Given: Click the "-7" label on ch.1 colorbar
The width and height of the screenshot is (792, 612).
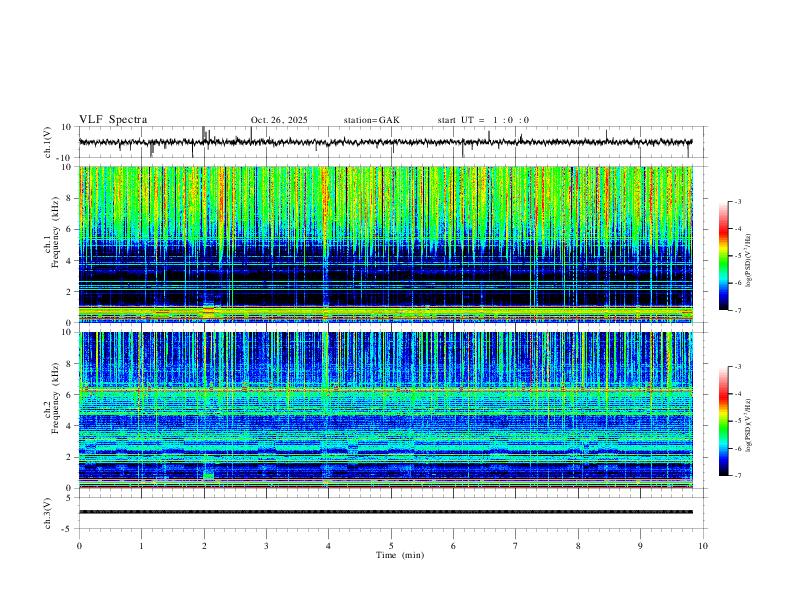Looking at the screenshot, I should click(737, 310).
